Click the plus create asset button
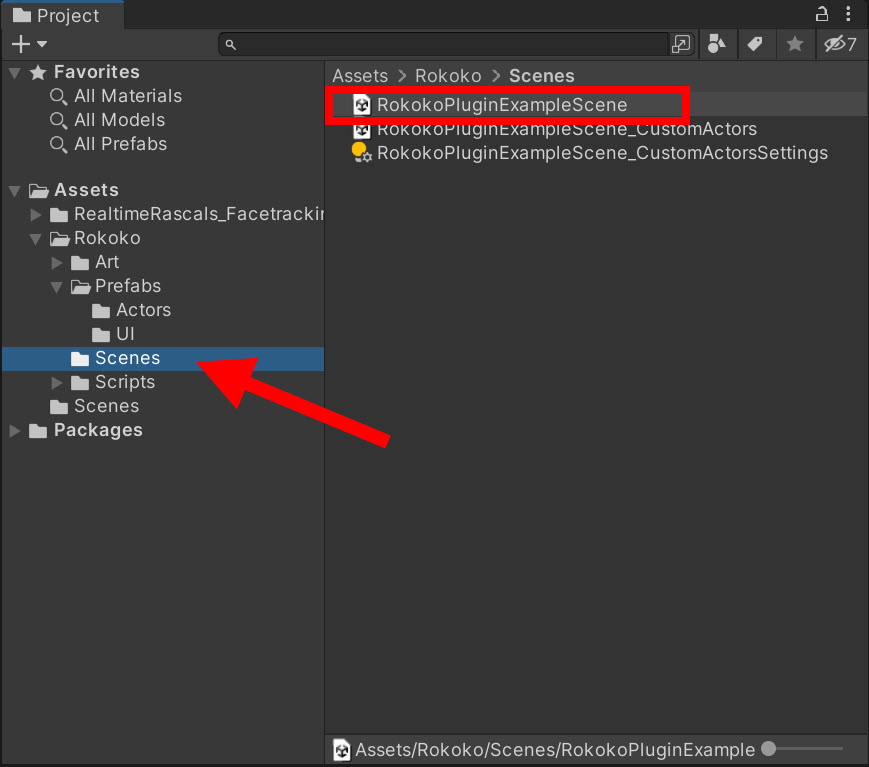The image size is (869, 767). click(x=21, y=44)
